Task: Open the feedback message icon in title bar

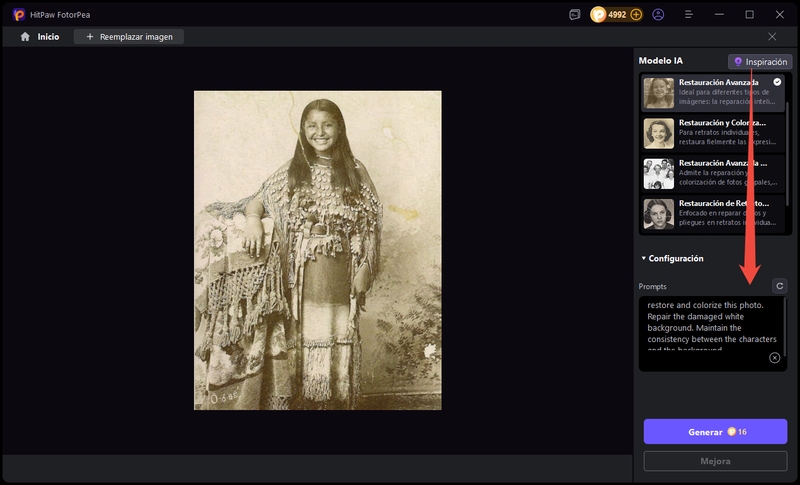Action: click(574, 15)
